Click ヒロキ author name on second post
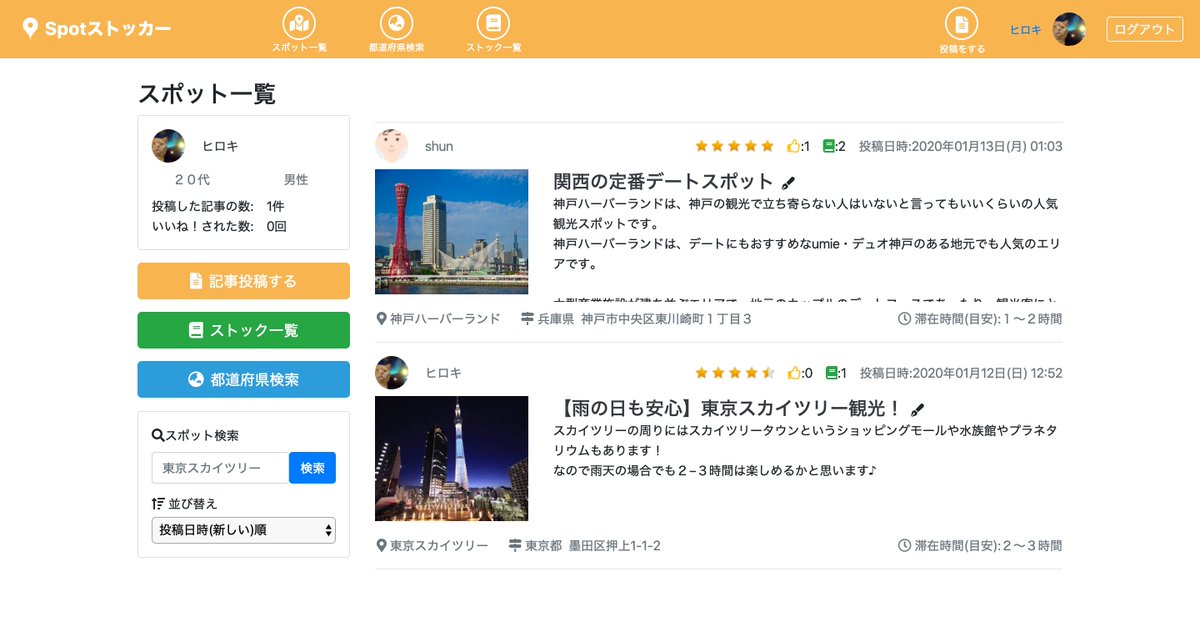 [x=444, y=373]
